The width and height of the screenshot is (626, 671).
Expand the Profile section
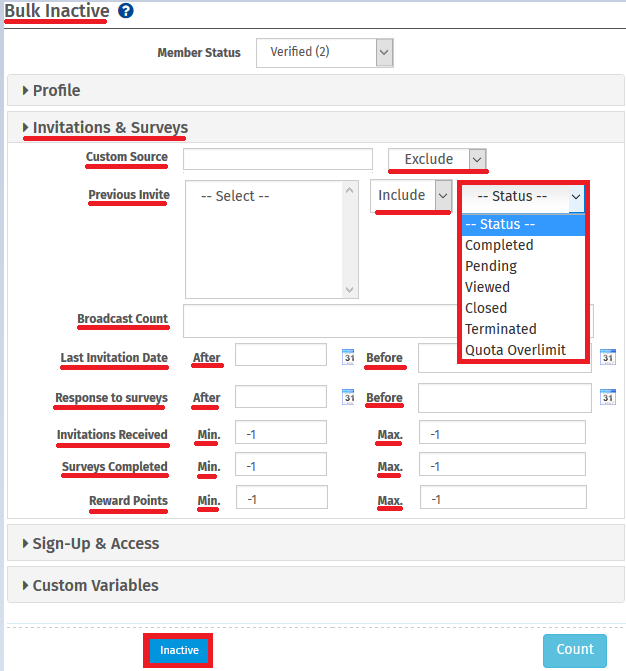pyautogui.click(x=57, y=90)
